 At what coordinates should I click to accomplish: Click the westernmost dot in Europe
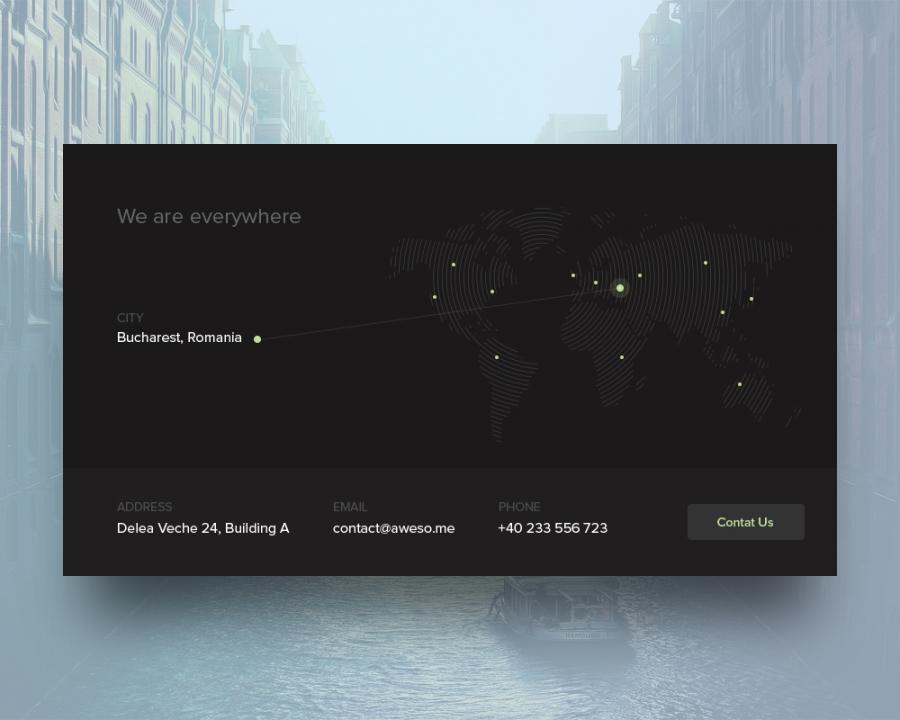point(573,275)
